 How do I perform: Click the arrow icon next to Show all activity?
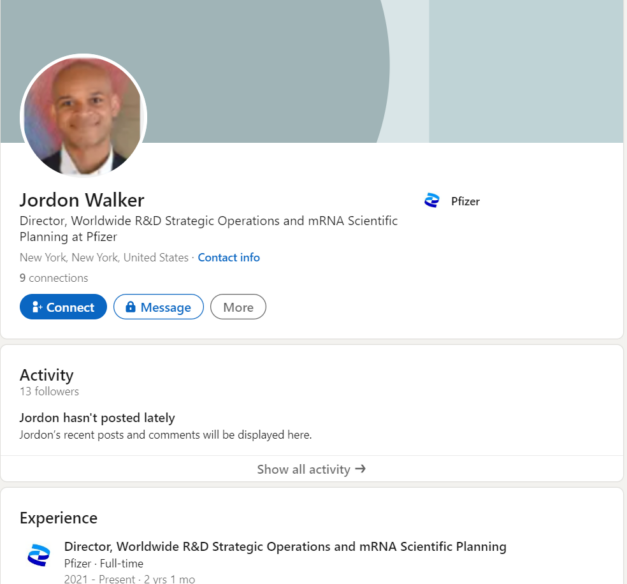[360, 468]
